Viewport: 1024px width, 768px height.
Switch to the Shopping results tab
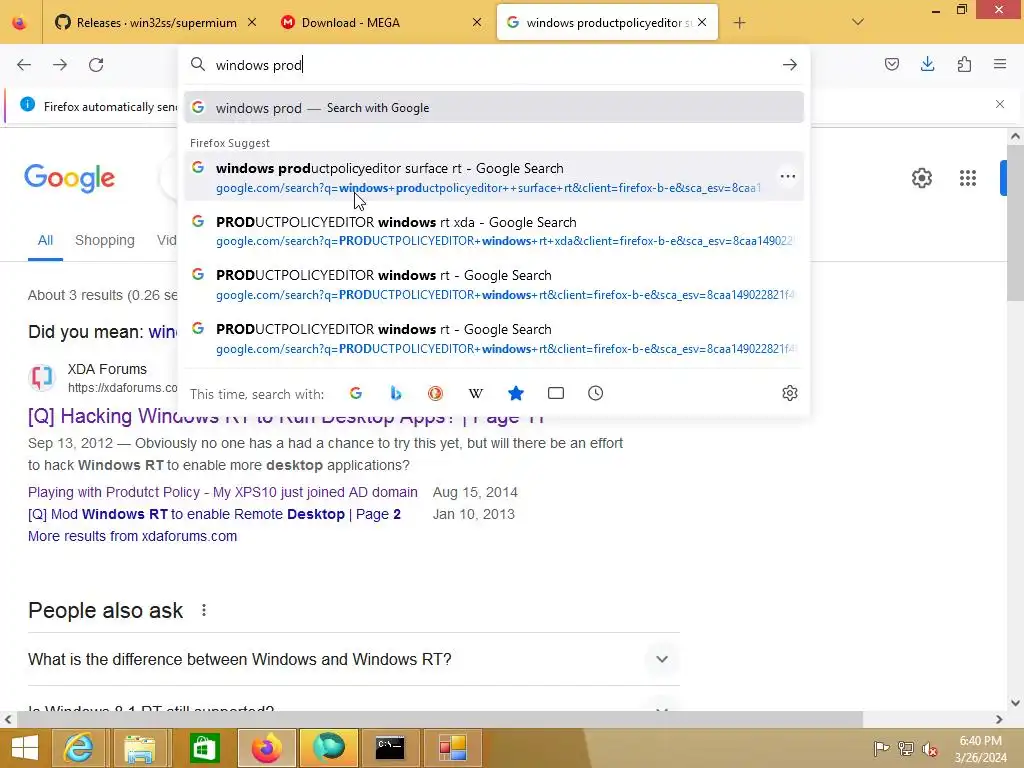(x=104, y=240)
